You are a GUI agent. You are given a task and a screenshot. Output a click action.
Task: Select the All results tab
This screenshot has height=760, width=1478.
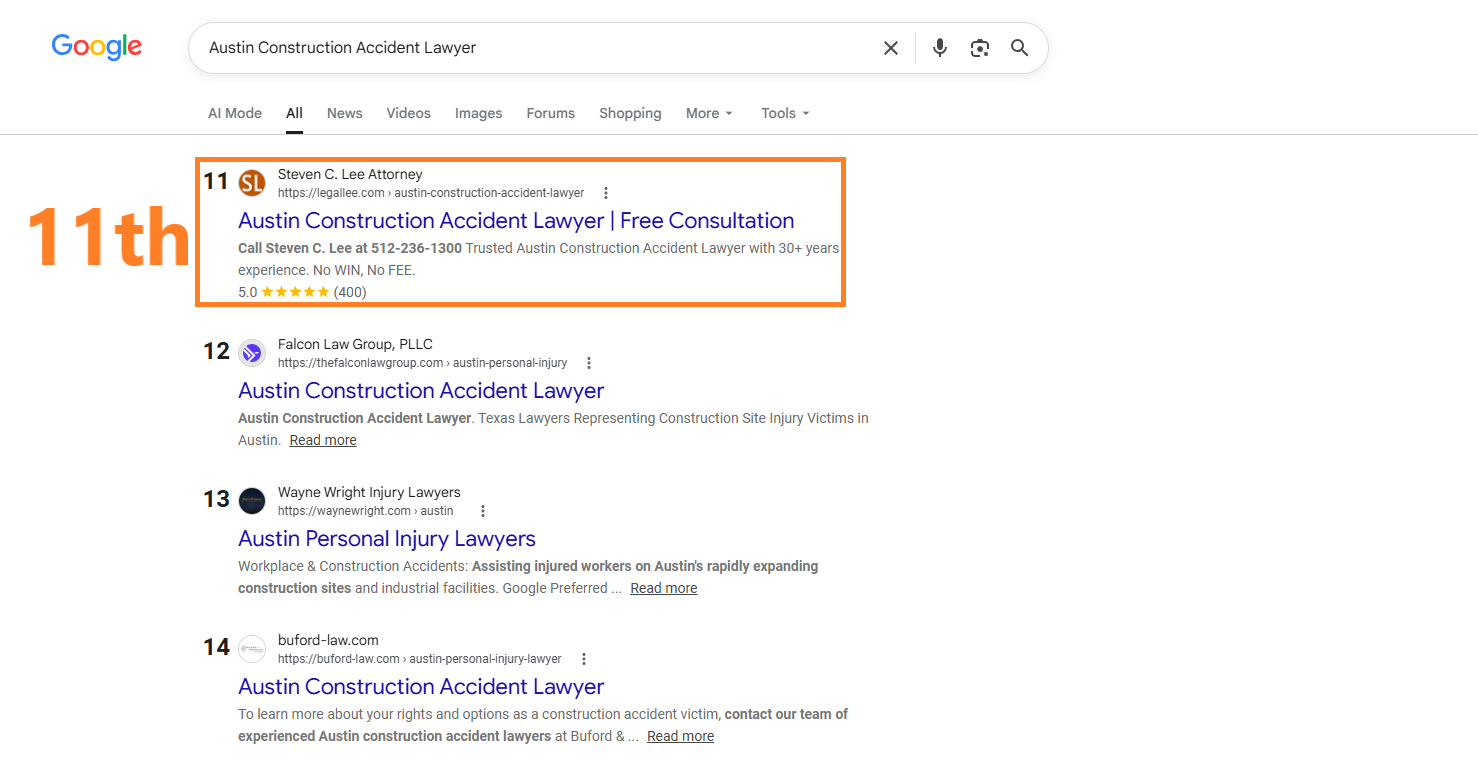tap(294, 113)
